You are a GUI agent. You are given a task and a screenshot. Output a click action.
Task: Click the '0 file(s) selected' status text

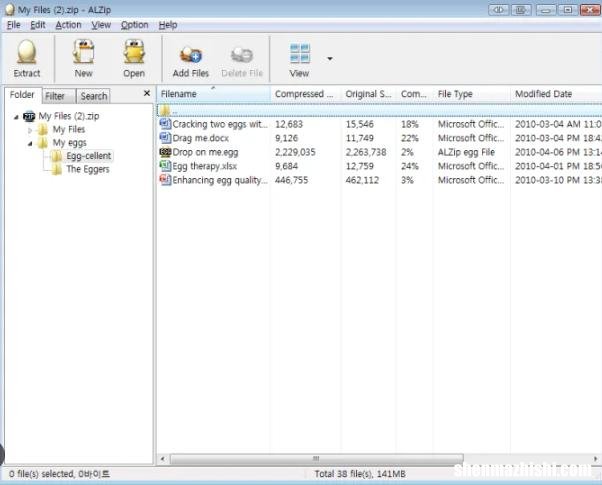pos(60,474)
